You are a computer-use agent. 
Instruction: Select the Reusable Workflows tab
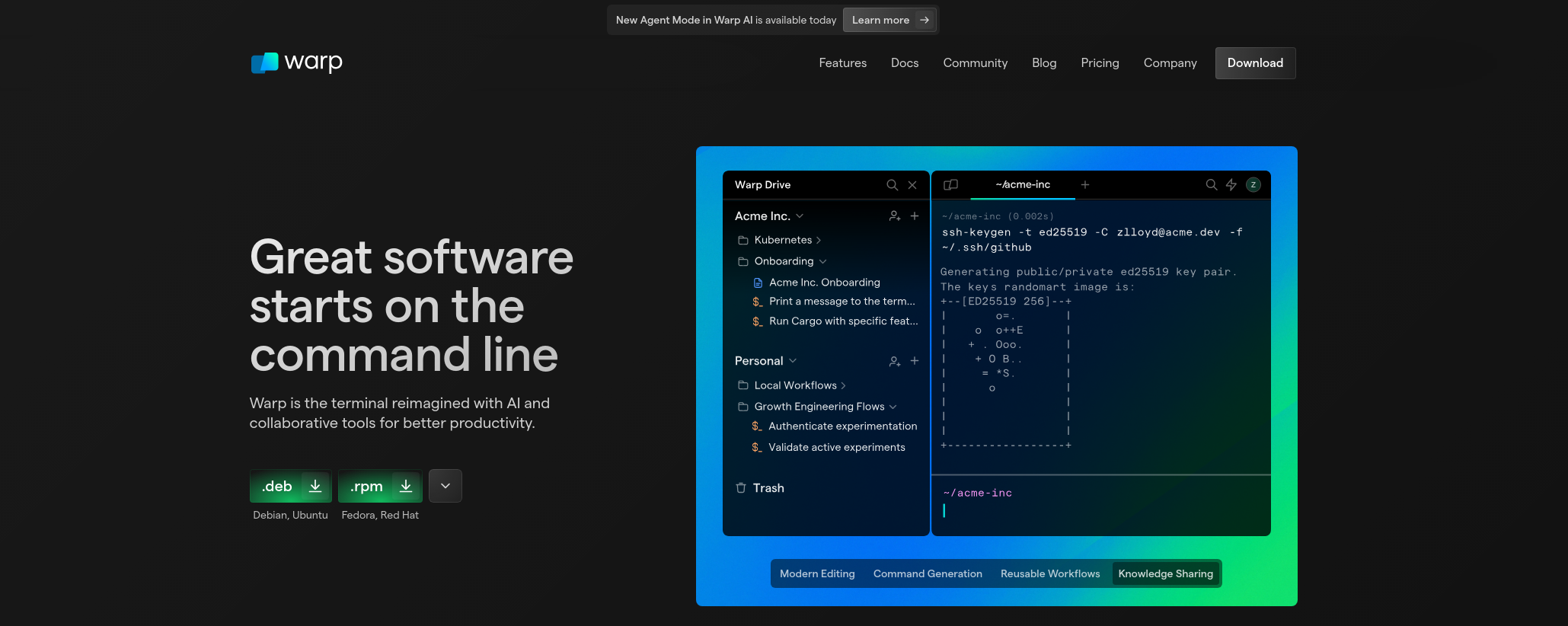pos(1050,573)
